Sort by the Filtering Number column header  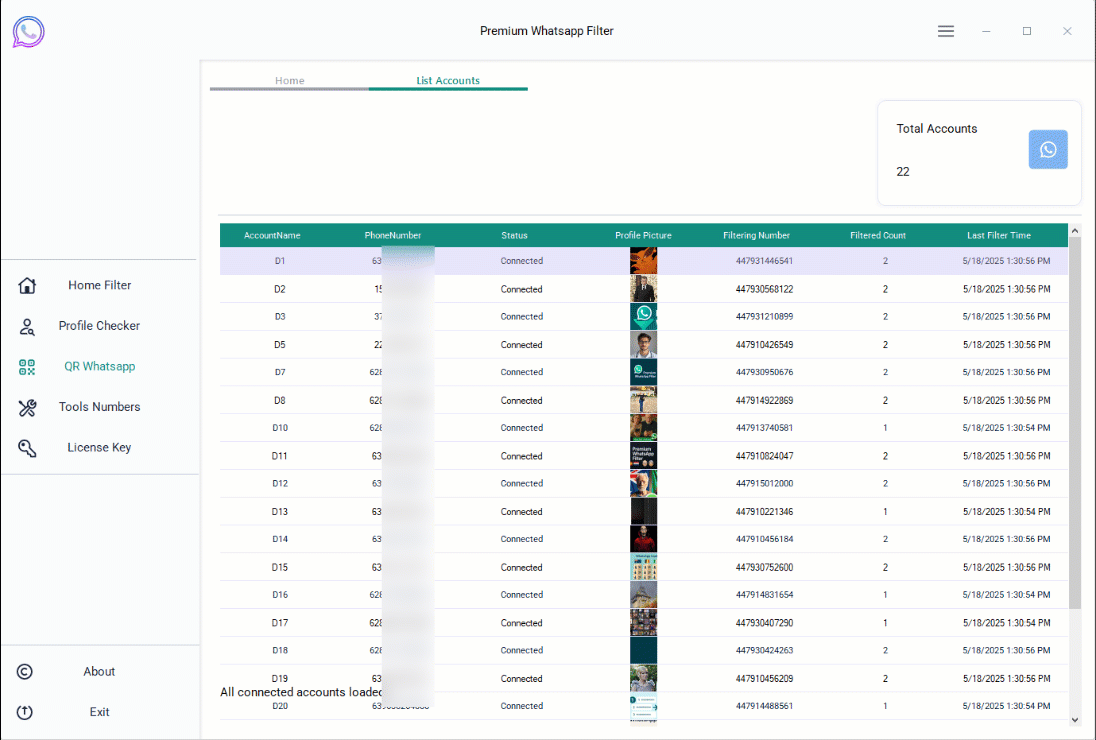pyautogui.click(x=756, y=235)
